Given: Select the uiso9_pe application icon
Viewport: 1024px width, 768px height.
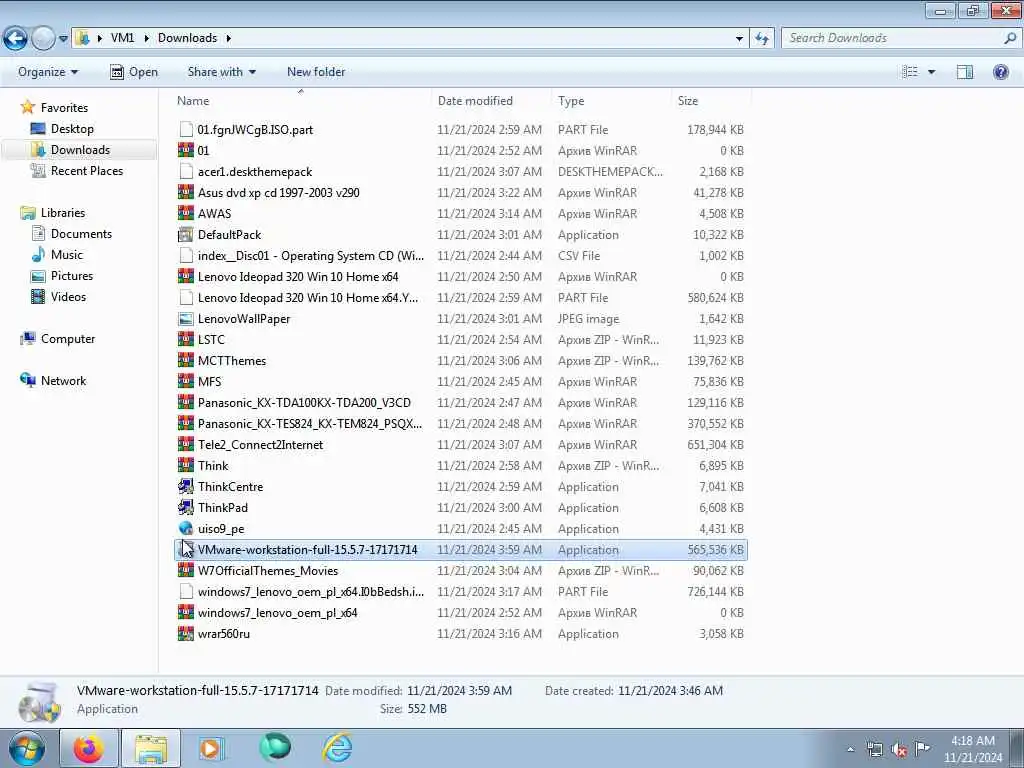Looking at the screenshot, I should pyautogui.click(x=186, y=528).
